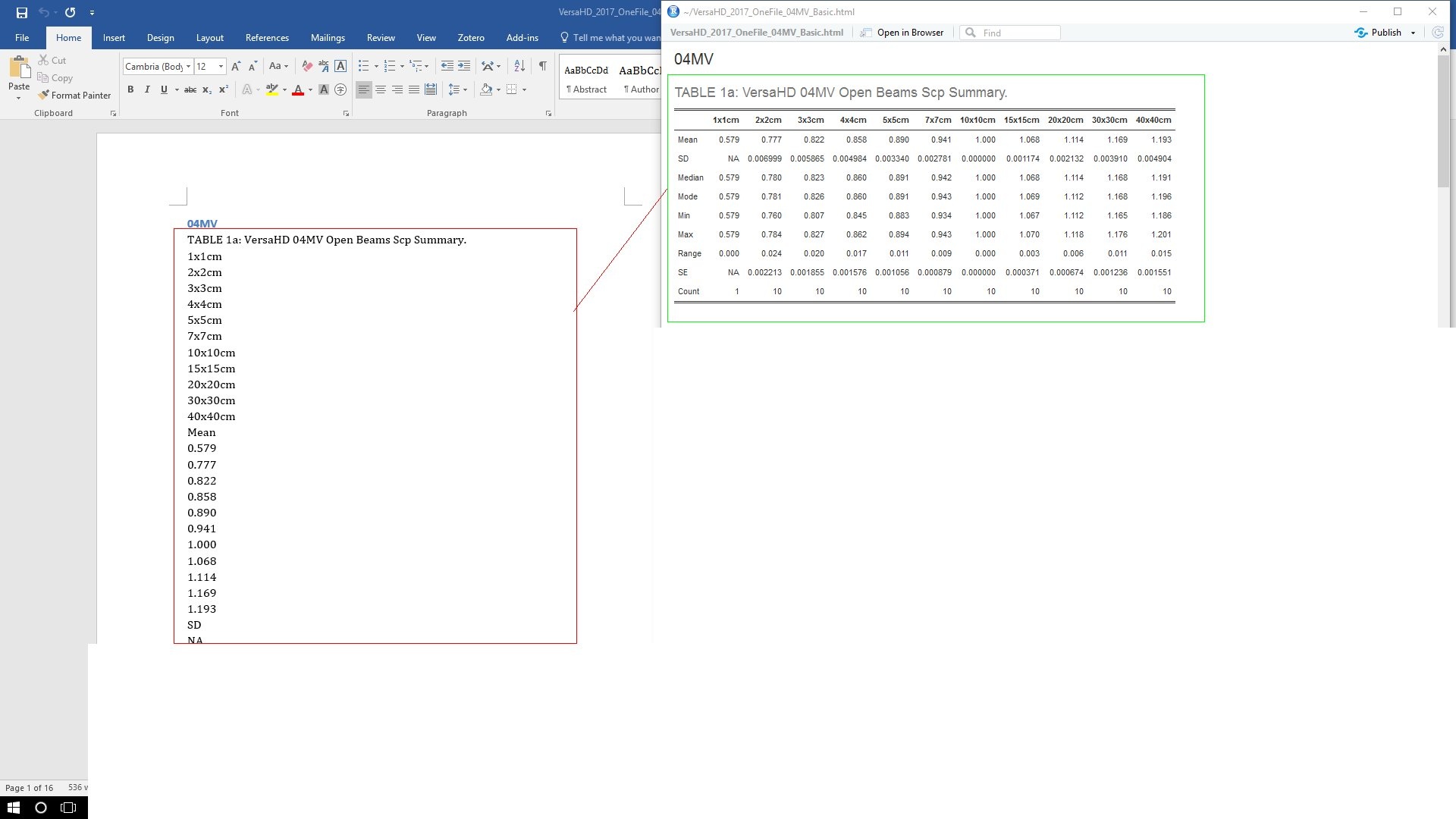Open the References ribbon tab

pos(267,38)
